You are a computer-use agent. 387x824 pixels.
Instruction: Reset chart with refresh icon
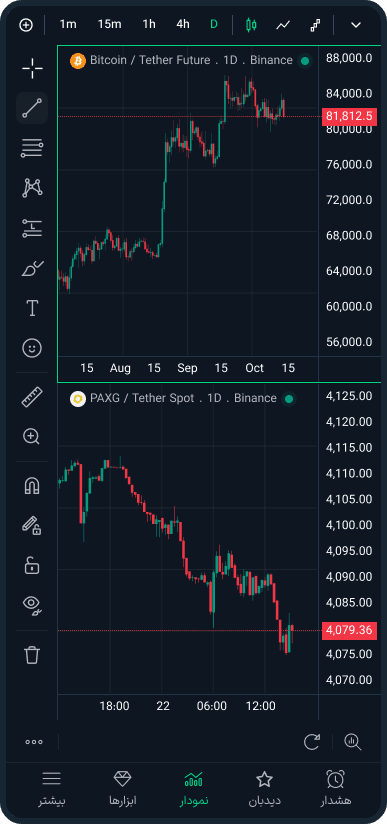[312, 742]
